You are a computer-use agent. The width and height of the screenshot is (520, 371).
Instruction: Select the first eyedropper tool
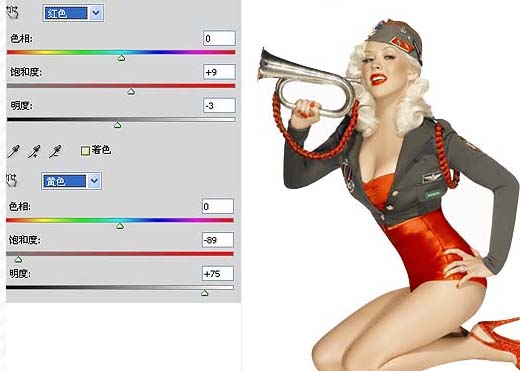14,151
